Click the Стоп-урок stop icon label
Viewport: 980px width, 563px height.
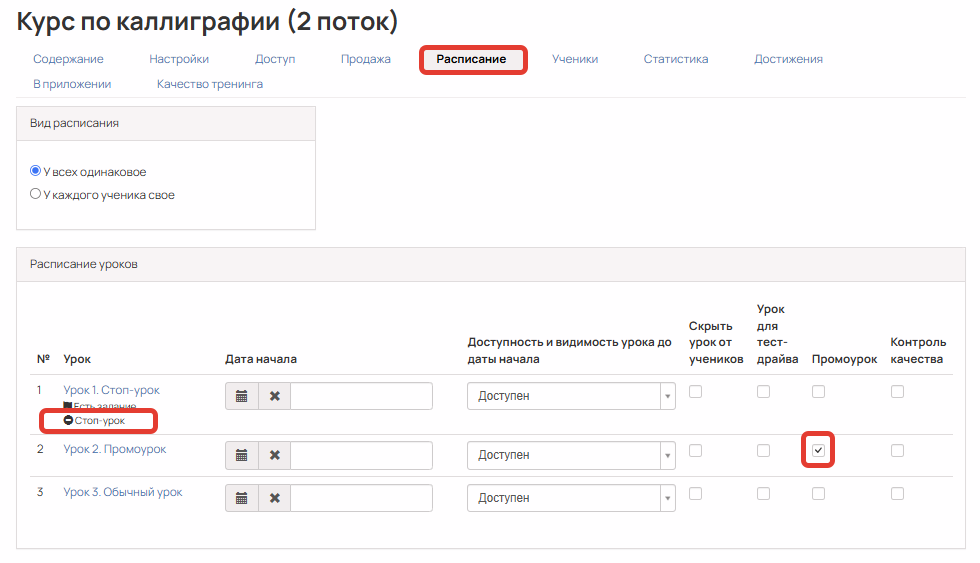click(x=94, y=421)
